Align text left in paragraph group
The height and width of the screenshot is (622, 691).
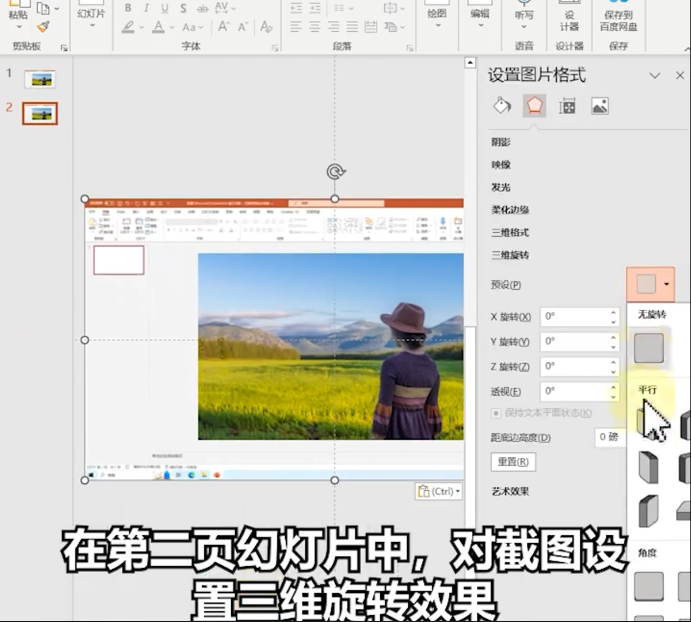296,27
